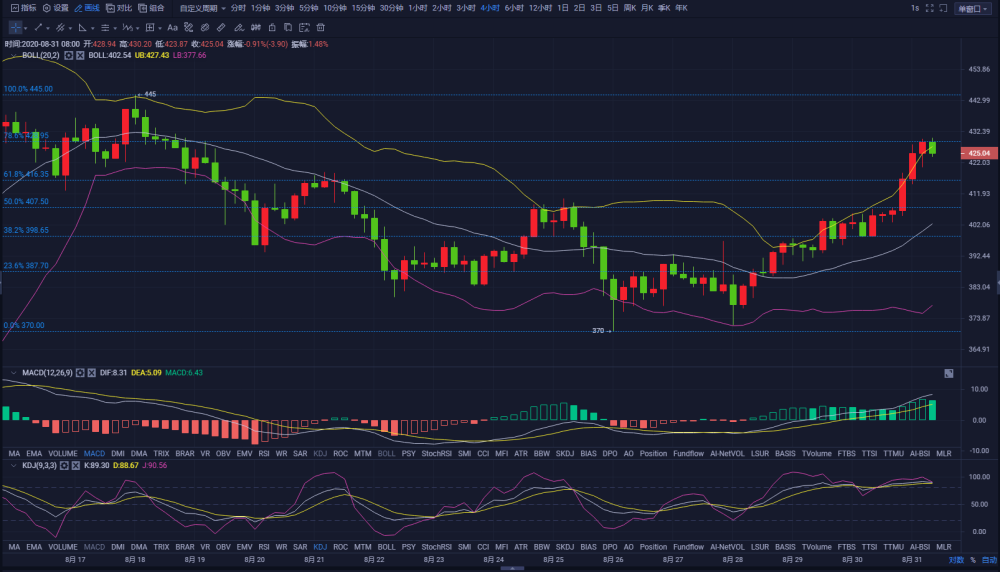1000x572 pixels.
Task: Open the 设置 settings button
Action: [55, 8]
